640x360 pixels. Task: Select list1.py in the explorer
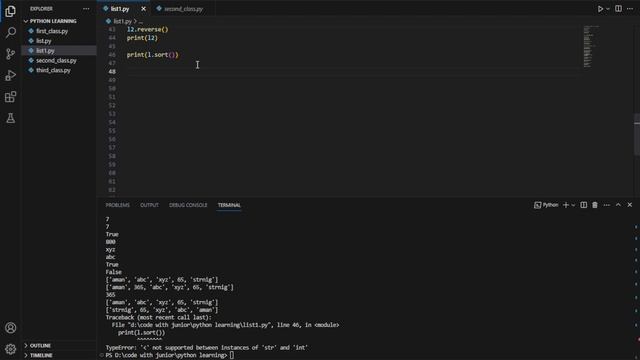[45, 51]
